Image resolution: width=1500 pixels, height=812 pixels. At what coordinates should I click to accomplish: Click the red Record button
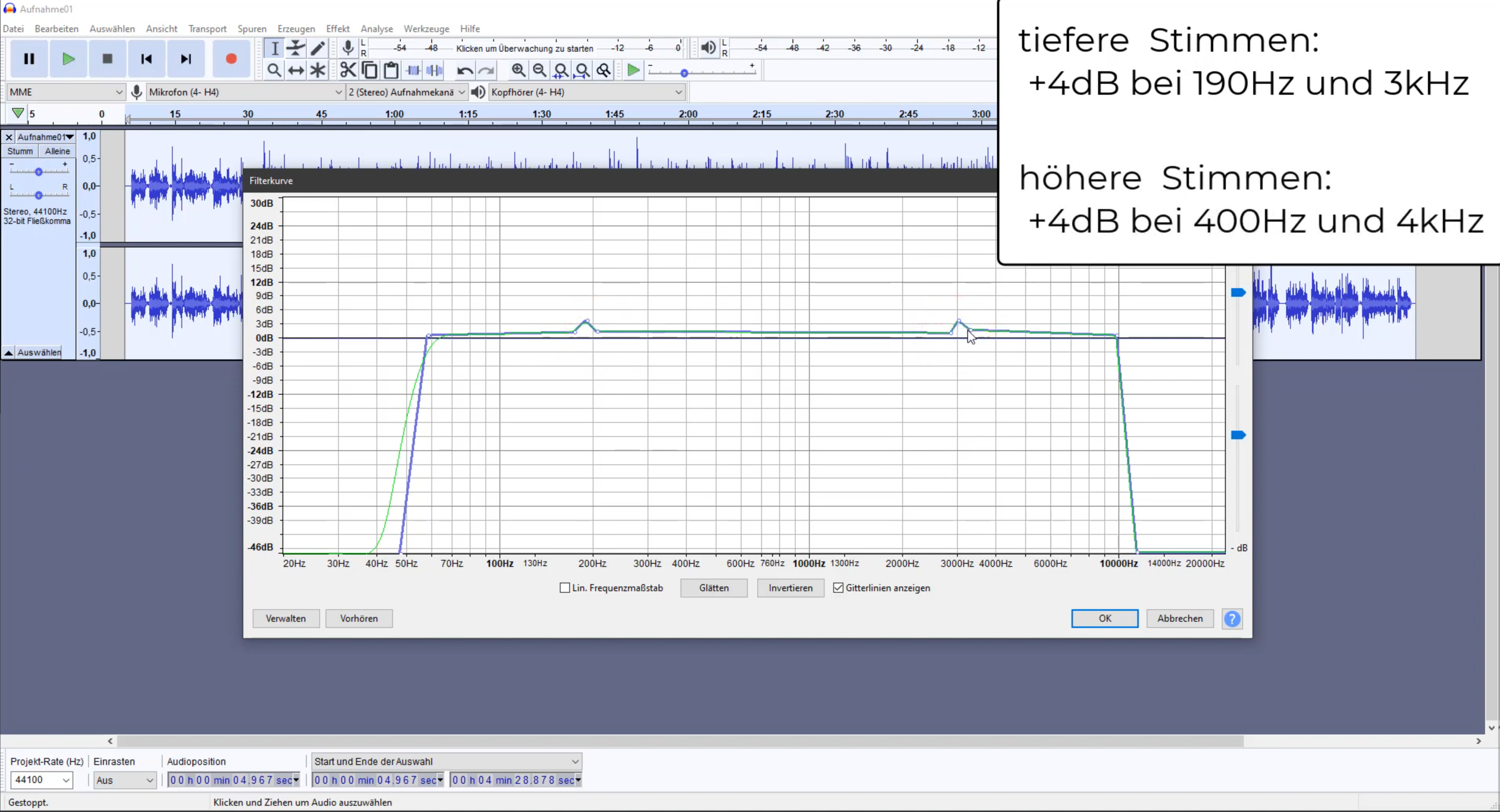[x=231, y=59]
